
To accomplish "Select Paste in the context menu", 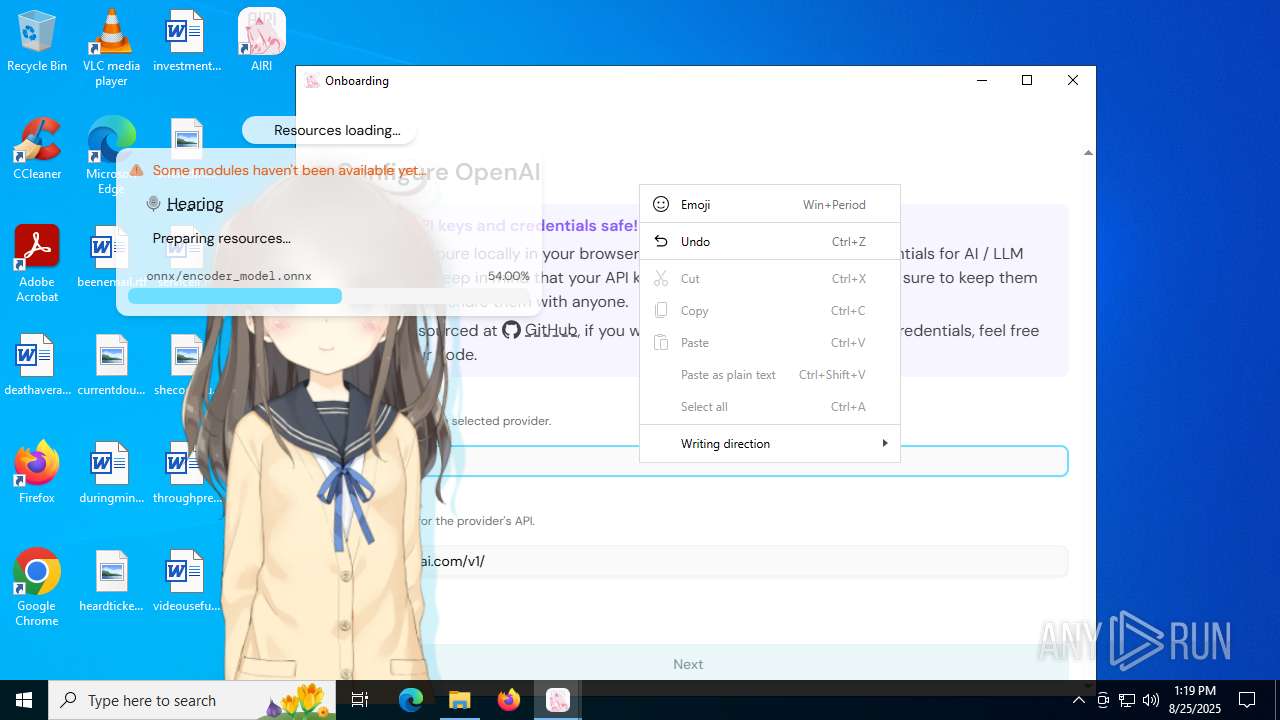I will click(770, 342).
